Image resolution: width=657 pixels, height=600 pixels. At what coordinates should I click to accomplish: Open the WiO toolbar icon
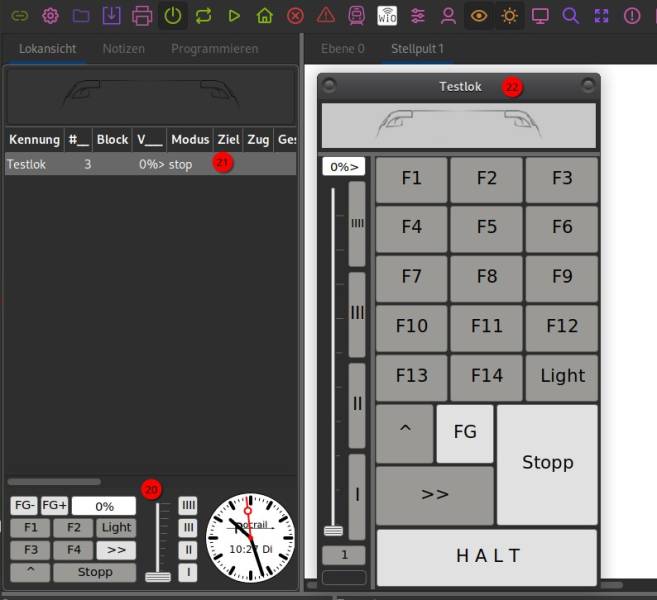point(387,16)
